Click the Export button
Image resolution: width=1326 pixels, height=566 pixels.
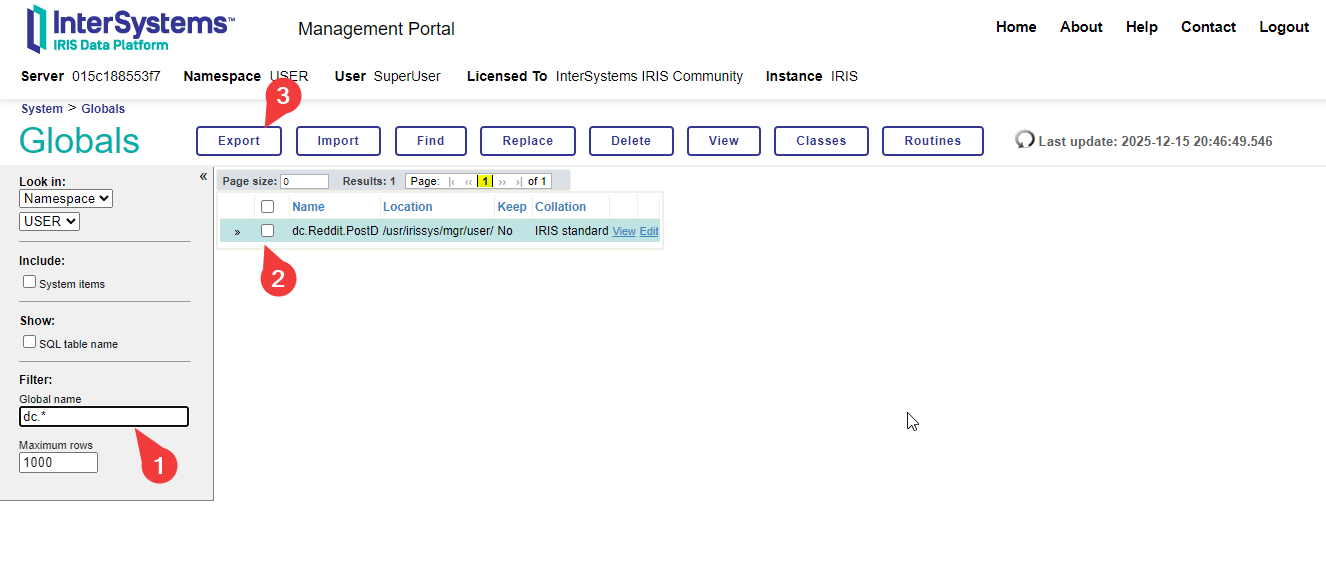[239, 141]
